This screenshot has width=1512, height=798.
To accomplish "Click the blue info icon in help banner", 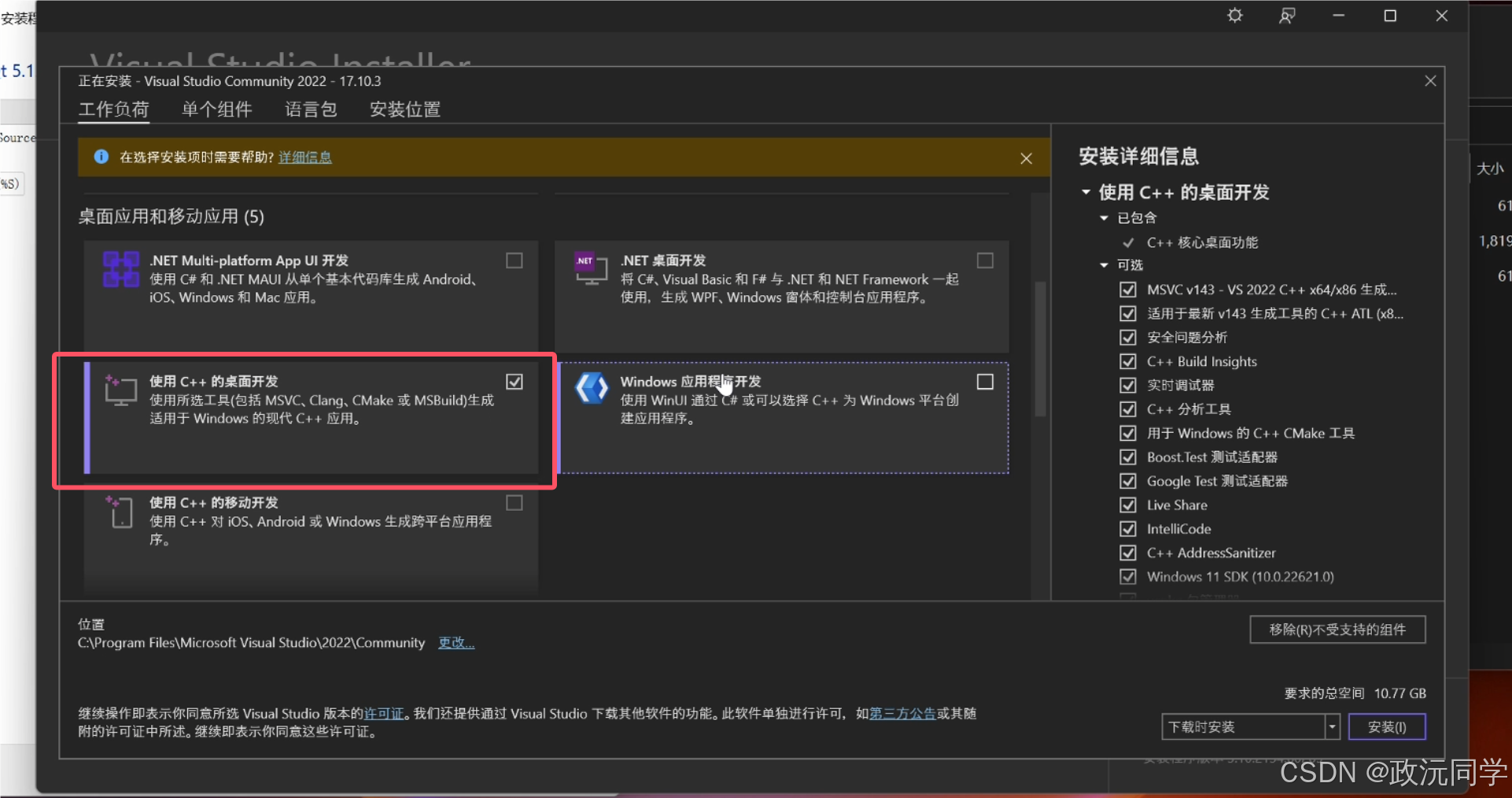I will tap(101, 157).
